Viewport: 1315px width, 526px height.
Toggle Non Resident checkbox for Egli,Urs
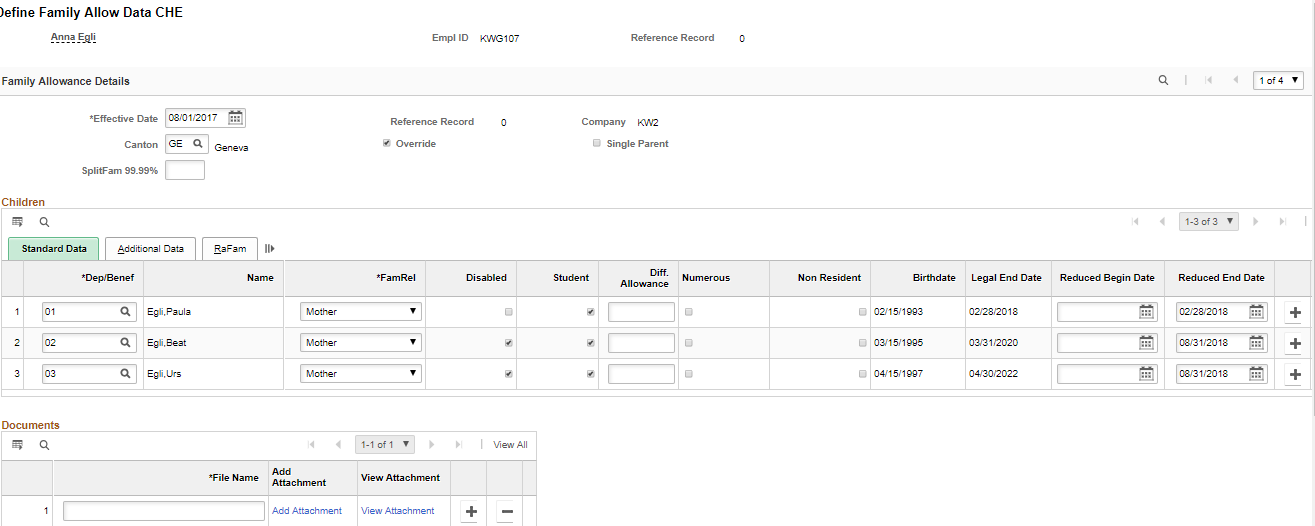click(x=863, y=374)
